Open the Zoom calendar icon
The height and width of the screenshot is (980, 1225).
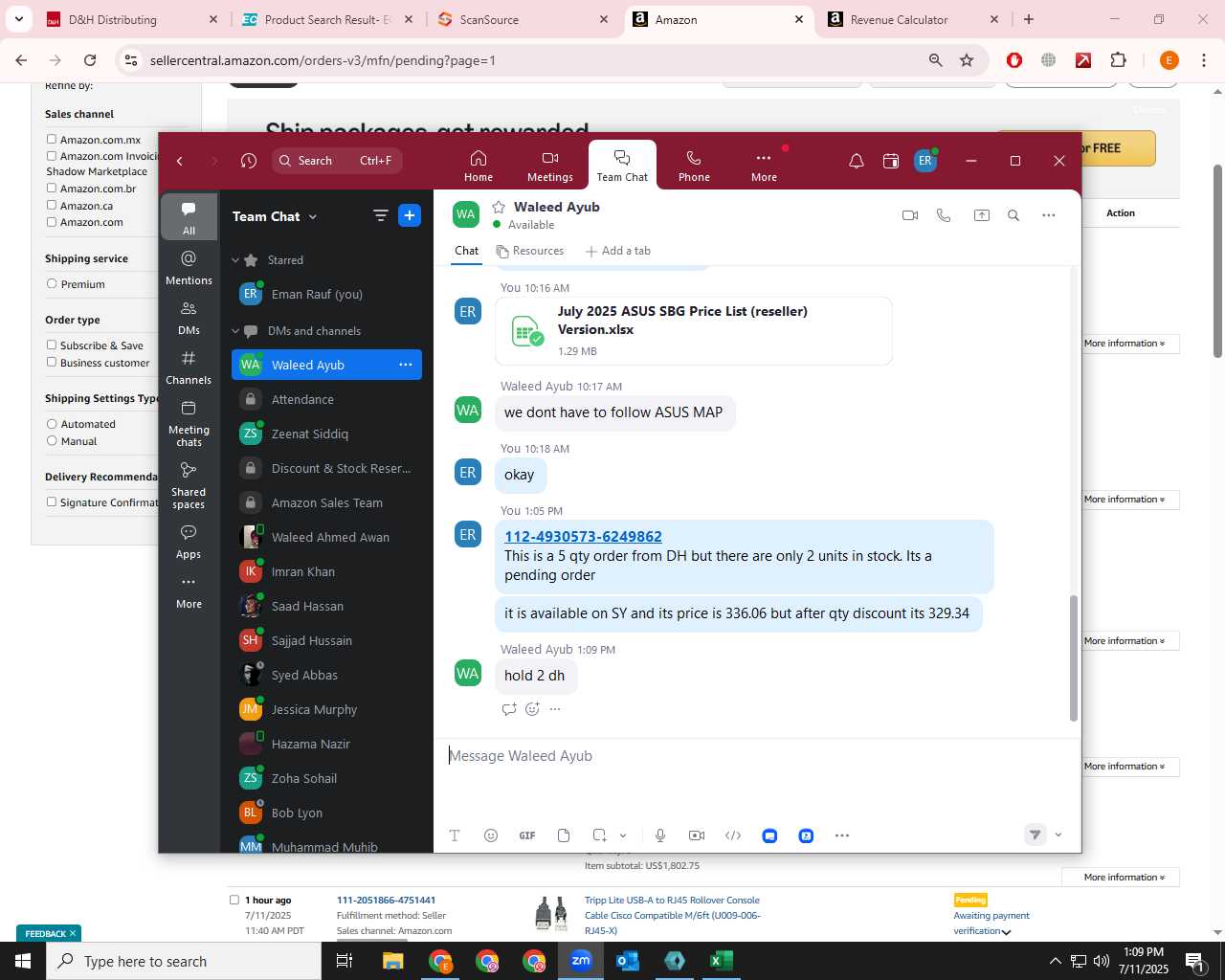click(891, 161)
